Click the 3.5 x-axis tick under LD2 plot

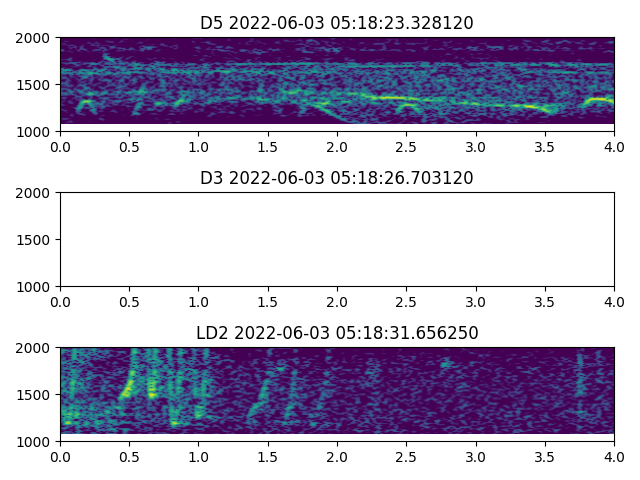545,456
